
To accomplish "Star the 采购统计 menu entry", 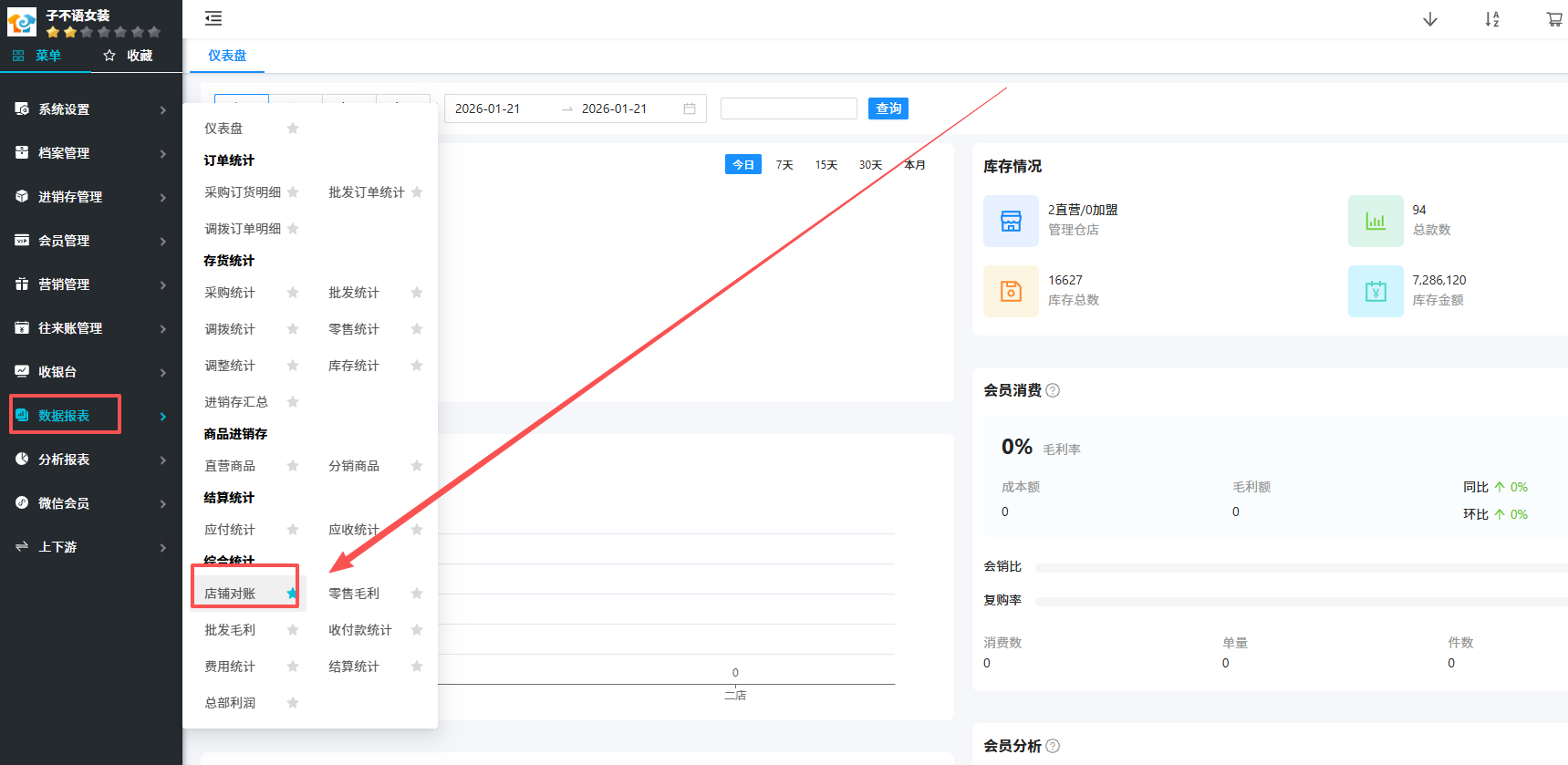I will 293,293.
